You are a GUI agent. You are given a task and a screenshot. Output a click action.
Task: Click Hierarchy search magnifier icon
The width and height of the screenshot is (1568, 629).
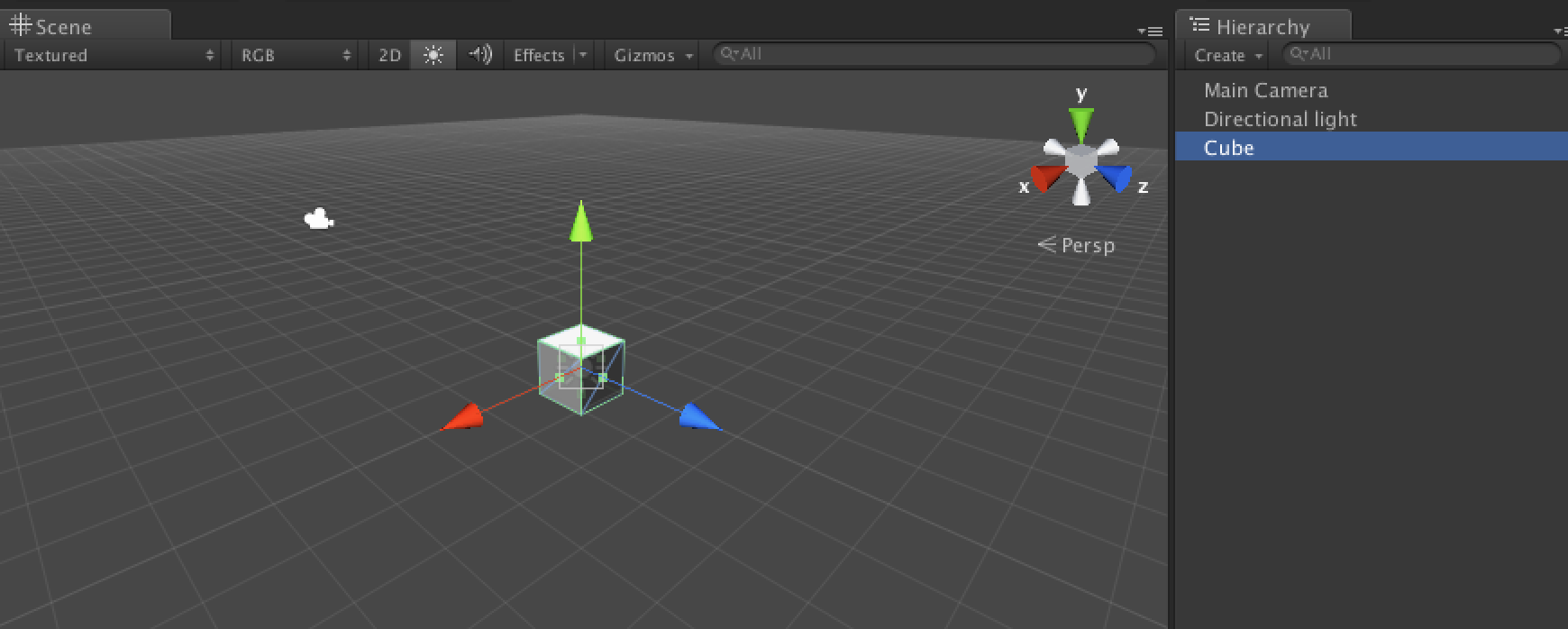1299,54
